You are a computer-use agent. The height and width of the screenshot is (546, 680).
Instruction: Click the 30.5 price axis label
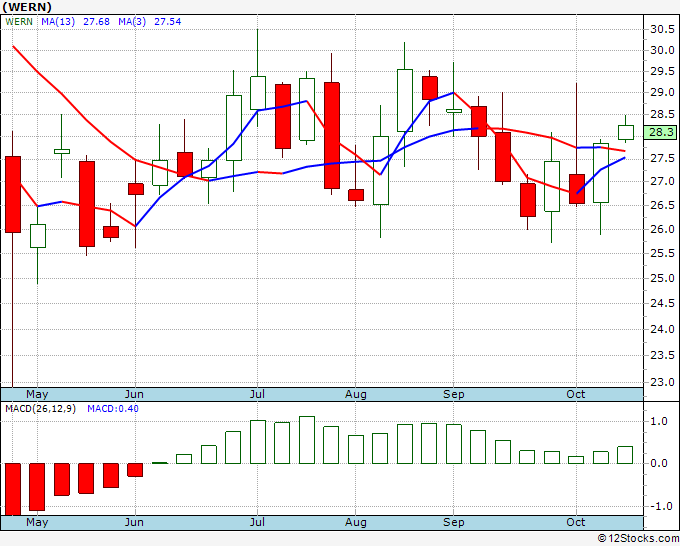[x=662, y=29]
